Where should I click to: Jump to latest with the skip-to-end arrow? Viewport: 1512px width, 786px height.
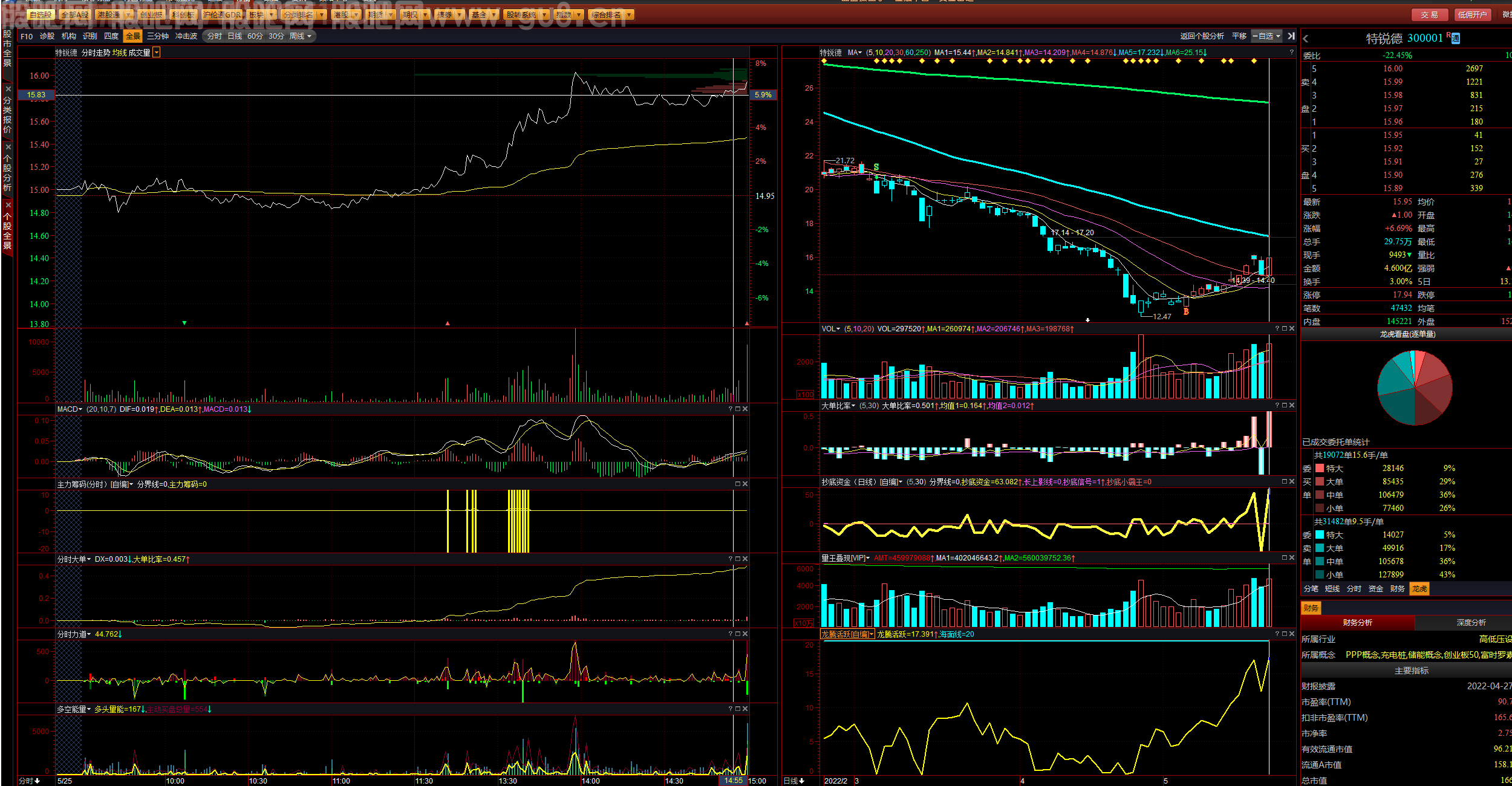point(1291,36)
